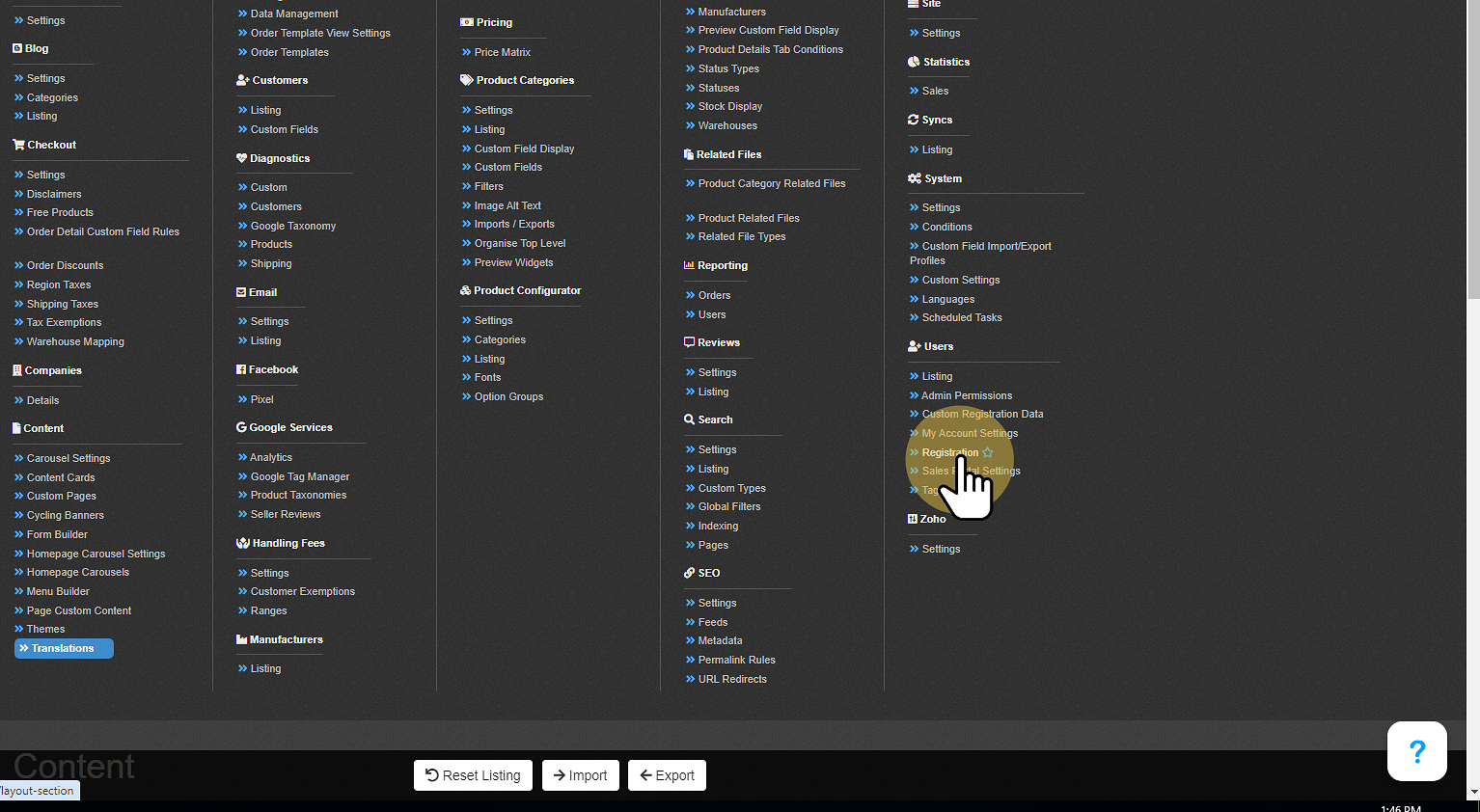Click the Companies building icon

[x=17, y=370]
